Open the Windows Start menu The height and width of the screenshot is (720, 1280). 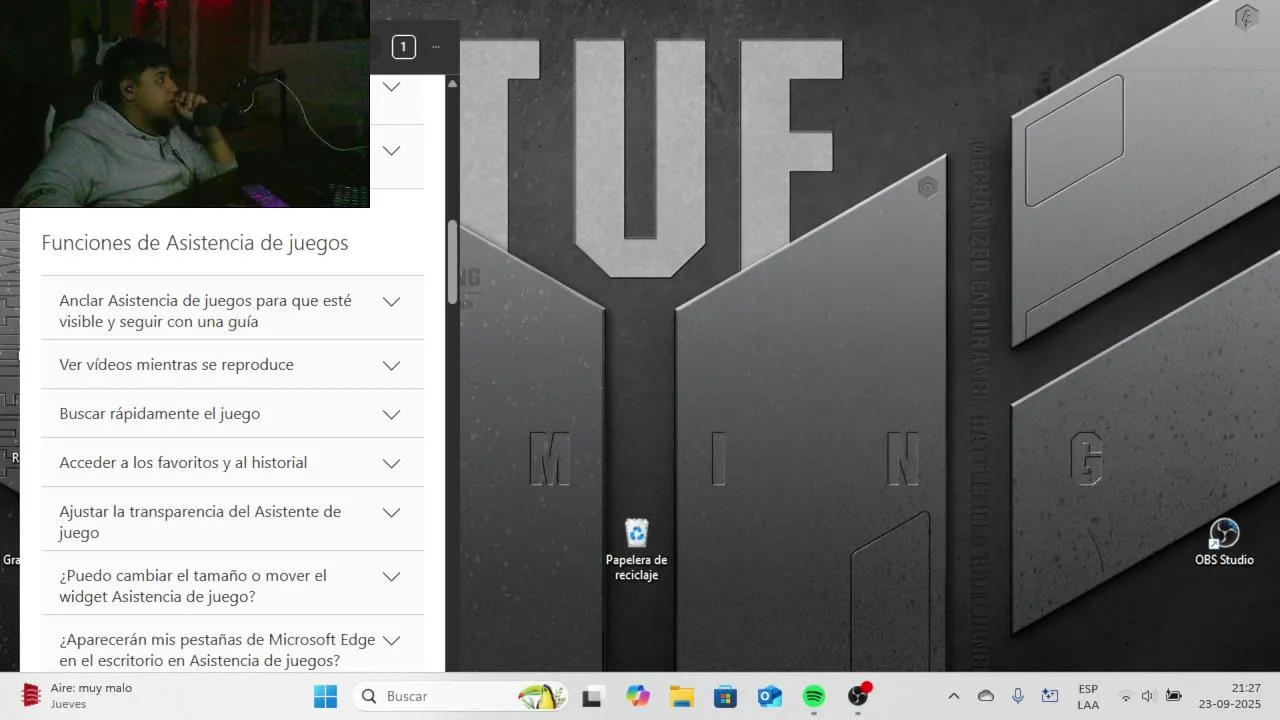pos(325,696)
